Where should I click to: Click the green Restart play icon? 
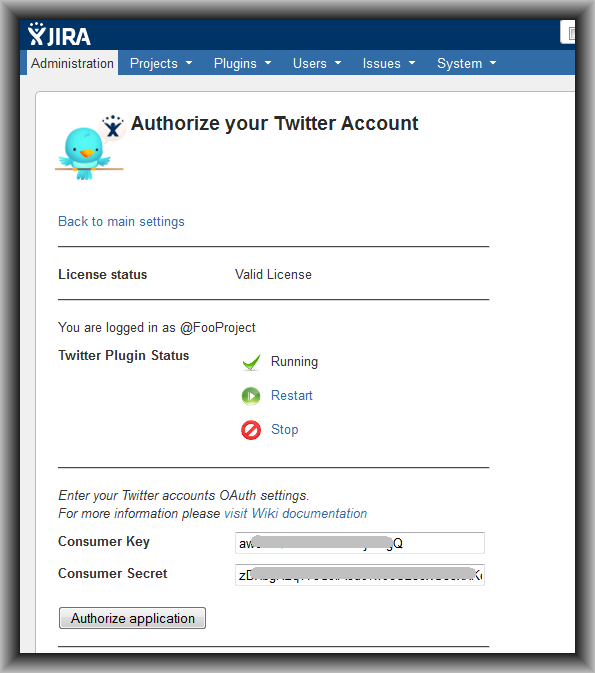251,396
